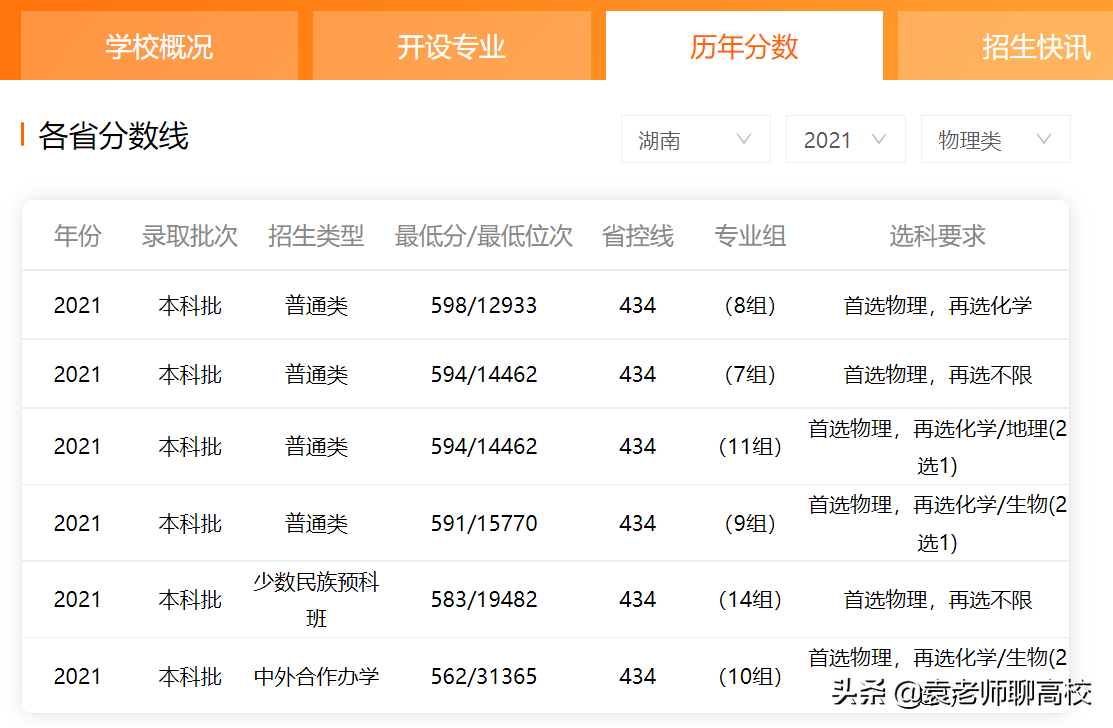Viewport: 1113px width, 728px height.
Task: Click the 最低分/最低位次 column header
Action: point(483,235)
